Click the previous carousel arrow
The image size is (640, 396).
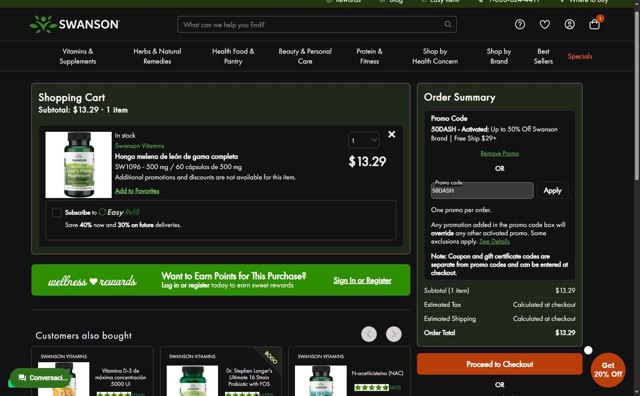click(x=369, y=334)
